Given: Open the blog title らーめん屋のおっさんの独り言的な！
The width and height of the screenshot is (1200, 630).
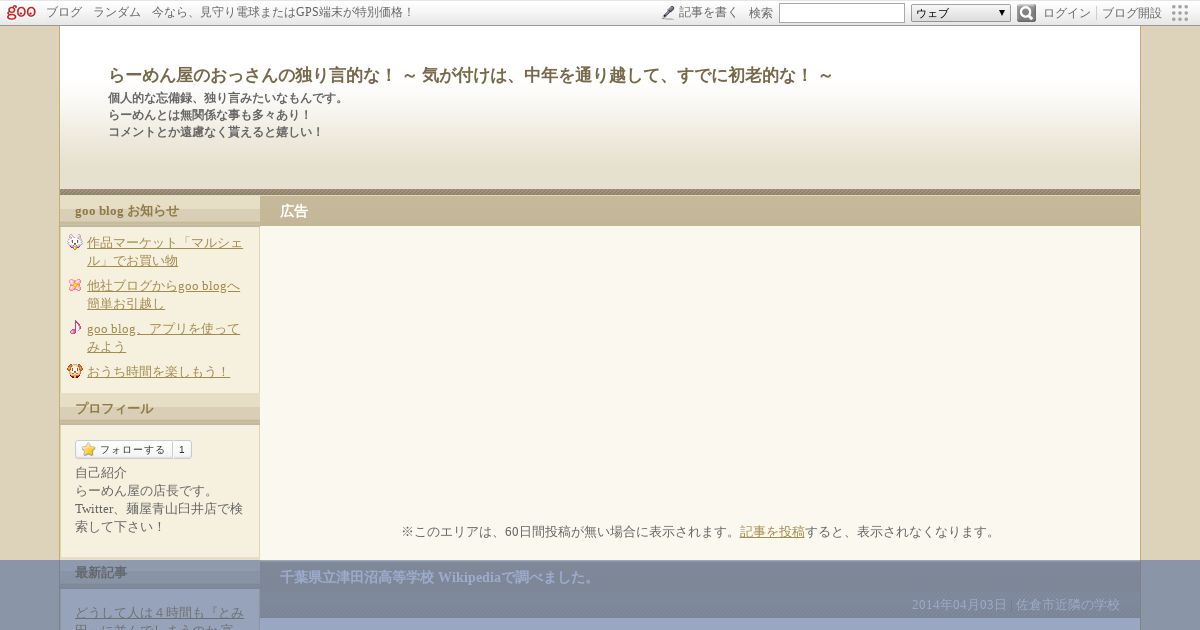Looking at the screenshot, I should point(470,75).
